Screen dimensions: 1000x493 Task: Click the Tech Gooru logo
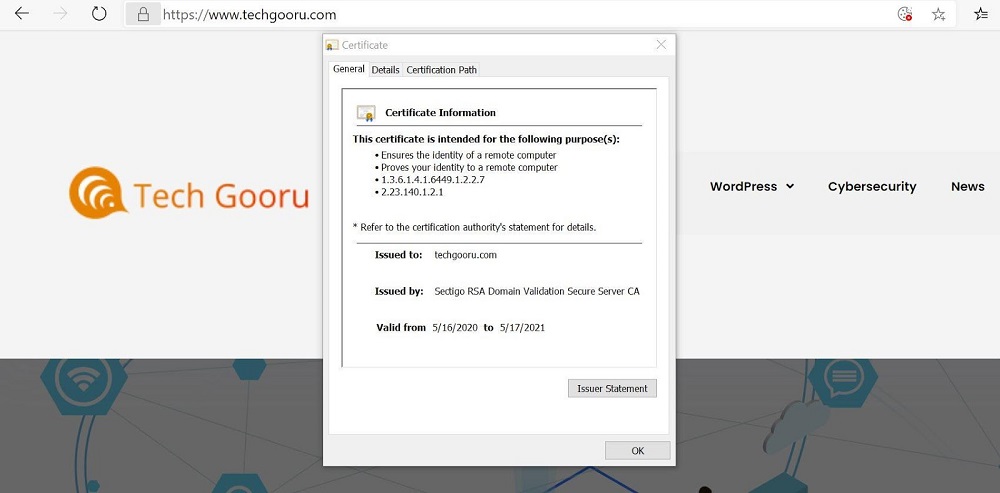click(189, 193)
